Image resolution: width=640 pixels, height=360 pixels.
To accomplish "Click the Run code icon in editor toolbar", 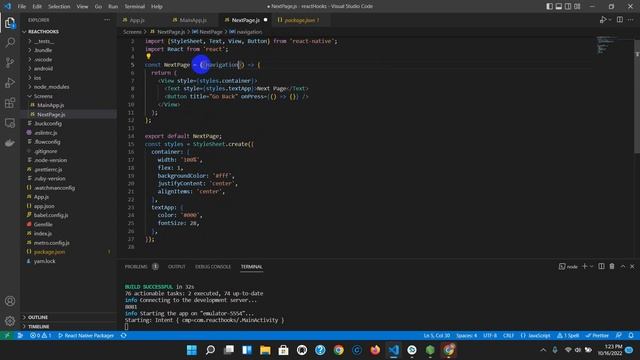I will 603,20.
